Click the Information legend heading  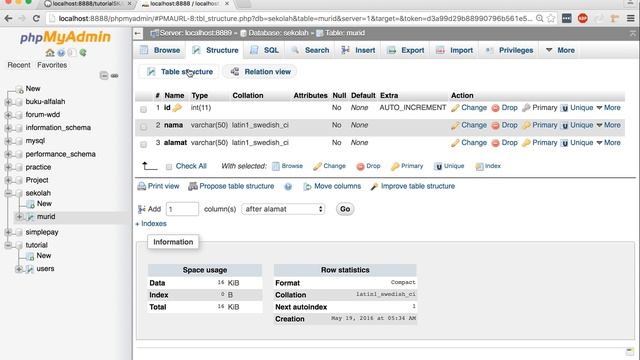(x=173, y=242)
